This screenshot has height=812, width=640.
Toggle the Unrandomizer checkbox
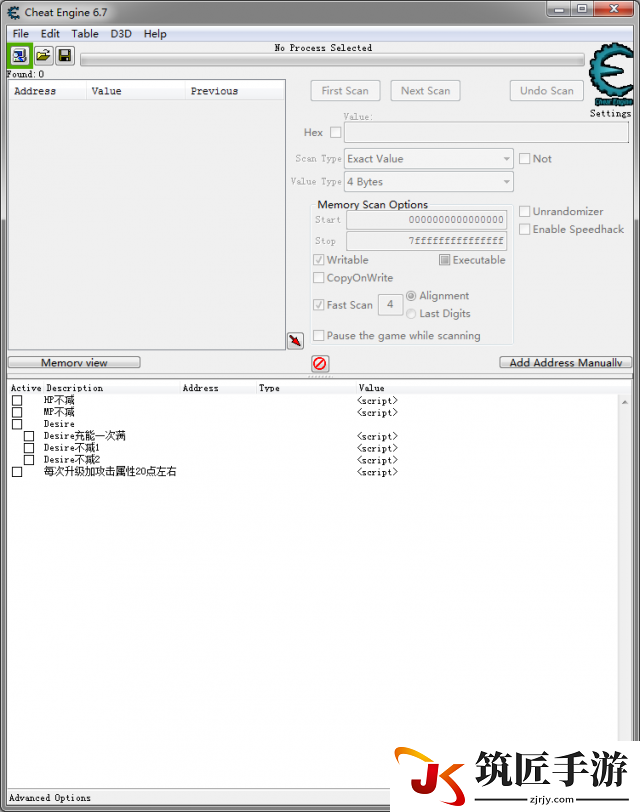coord(525,211)
